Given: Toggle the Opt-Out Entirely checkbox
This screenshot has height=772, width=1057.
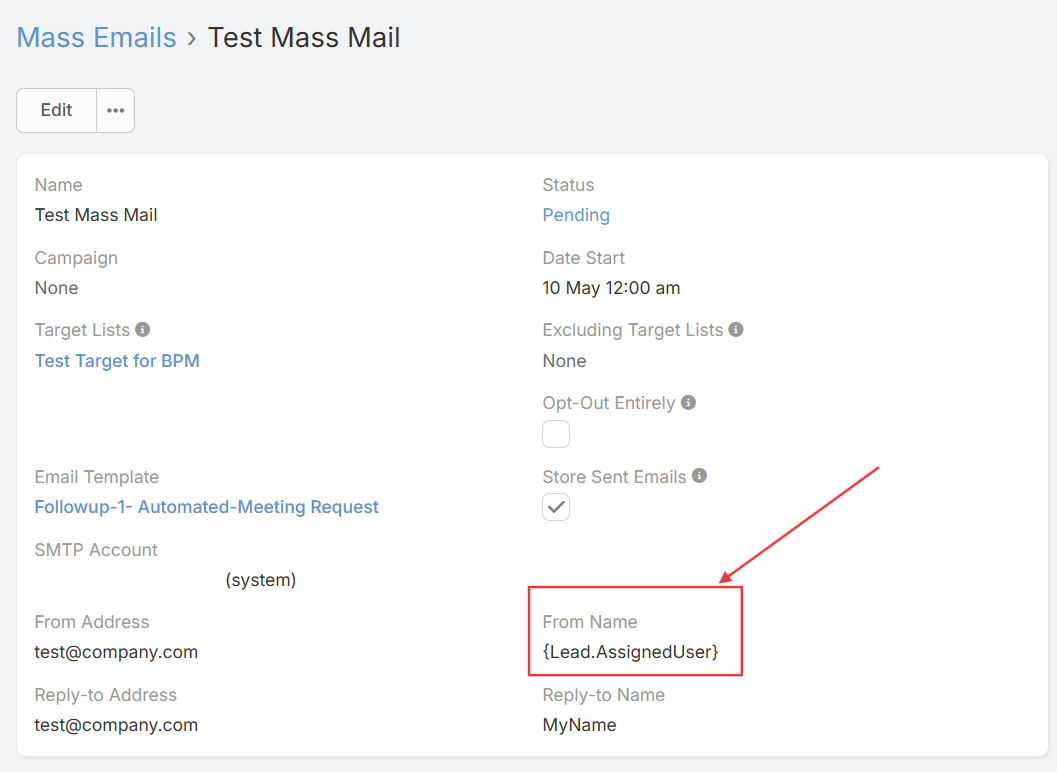Looking at the screenshot, I should click(x=556, y=434).
